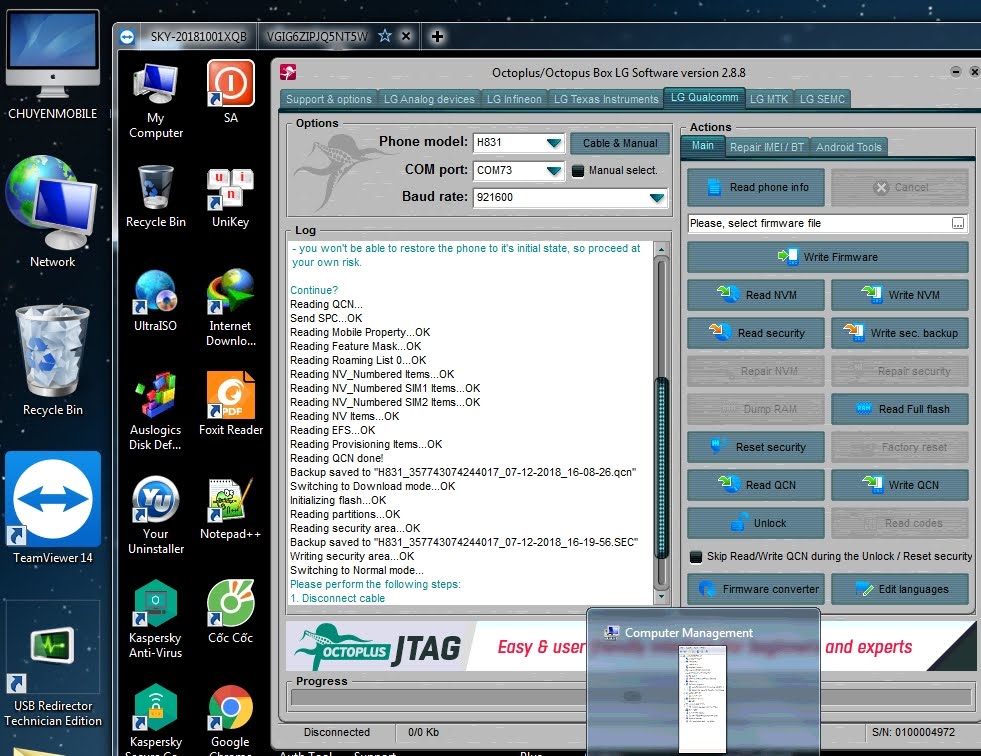Favorite the VGIG6ZIPJQ5NT5W session with the star
981x756 pixels.
pos(385,36)
